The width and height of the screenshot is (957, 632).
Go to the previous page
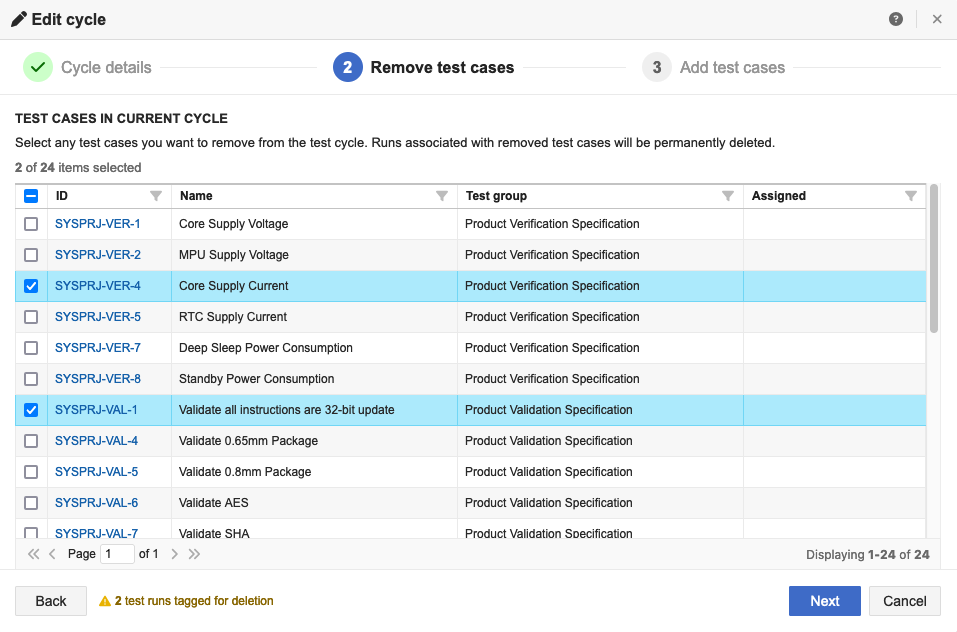coord(52,554)
